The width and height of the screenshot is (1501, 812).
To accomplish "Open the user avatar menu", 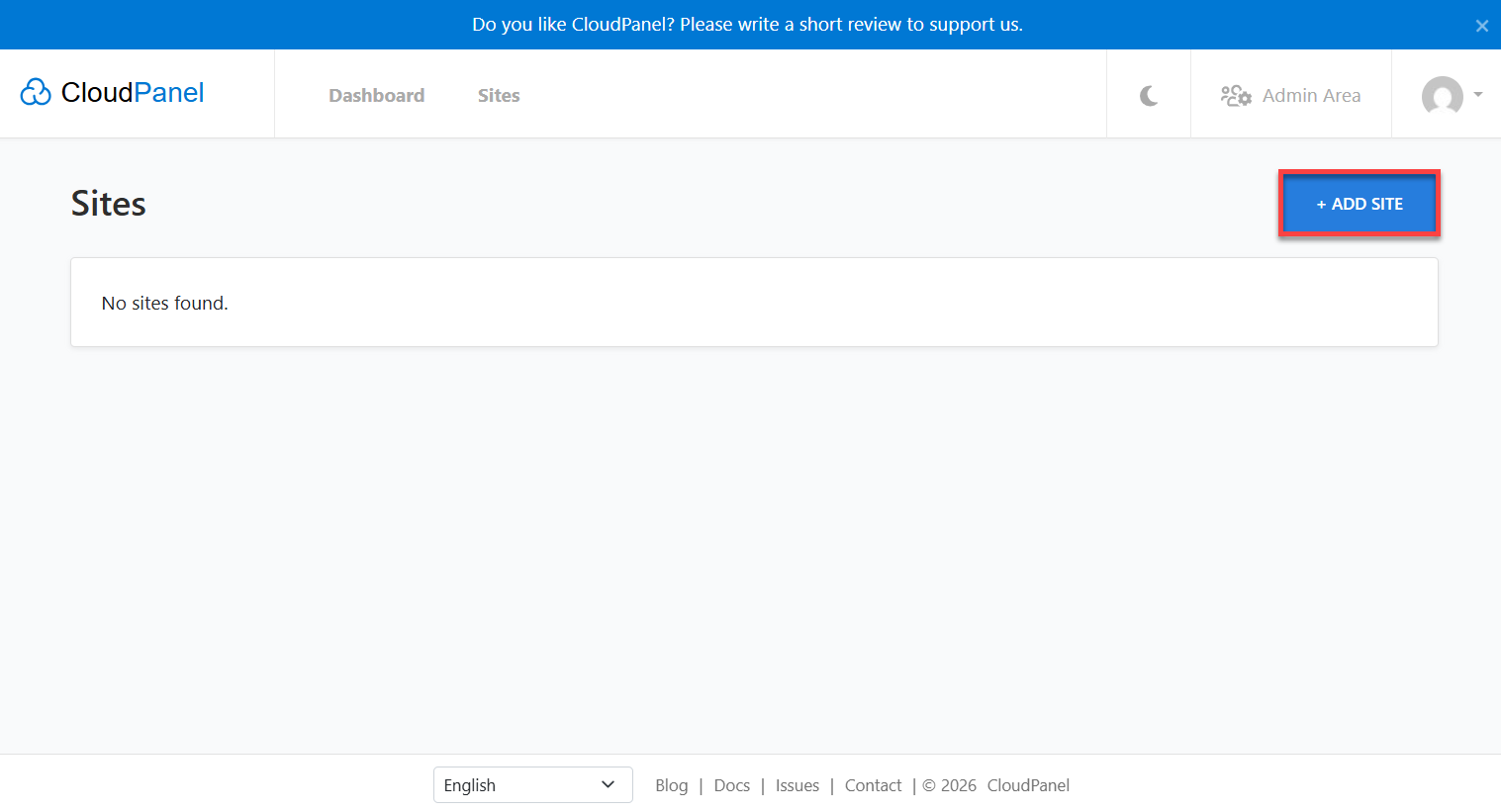I will (x=1443, y=96).
